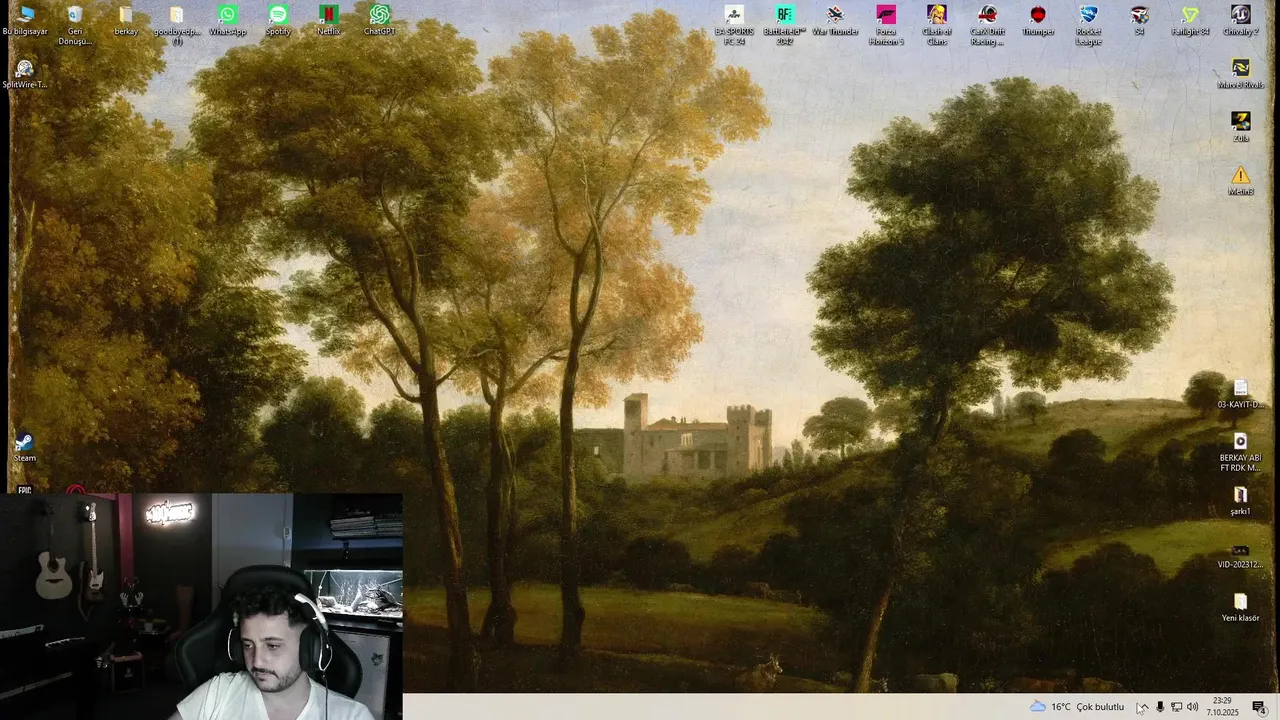Image resolution: width=1280 pixels, height=720 pixels.
Task: Select the Marvel Rivals icon
Action: coord(1241,74)
